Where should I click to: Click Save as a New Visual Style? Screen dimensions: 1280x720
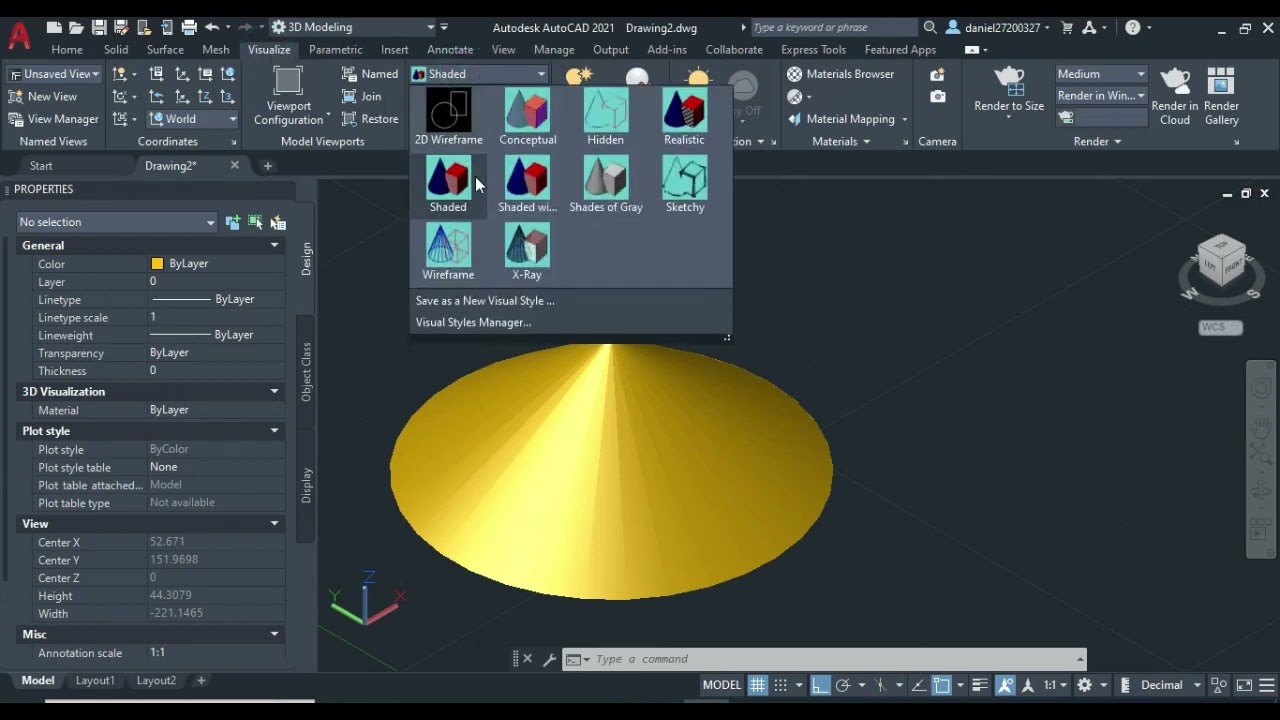pyautogui.click(x=485, y=300)
